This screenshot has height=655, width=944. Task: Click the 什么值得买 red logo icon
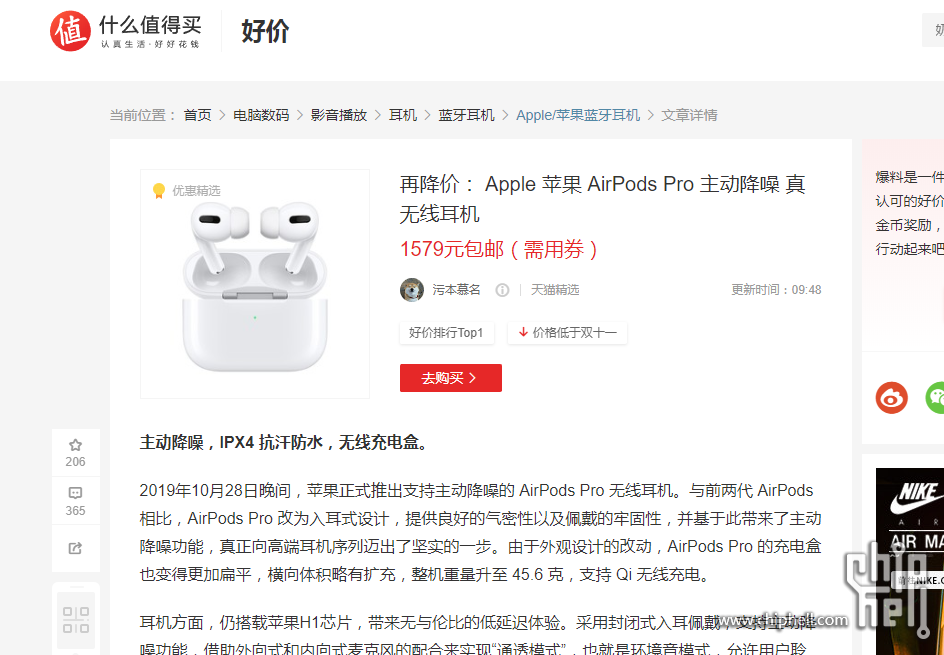pos(70,31)
